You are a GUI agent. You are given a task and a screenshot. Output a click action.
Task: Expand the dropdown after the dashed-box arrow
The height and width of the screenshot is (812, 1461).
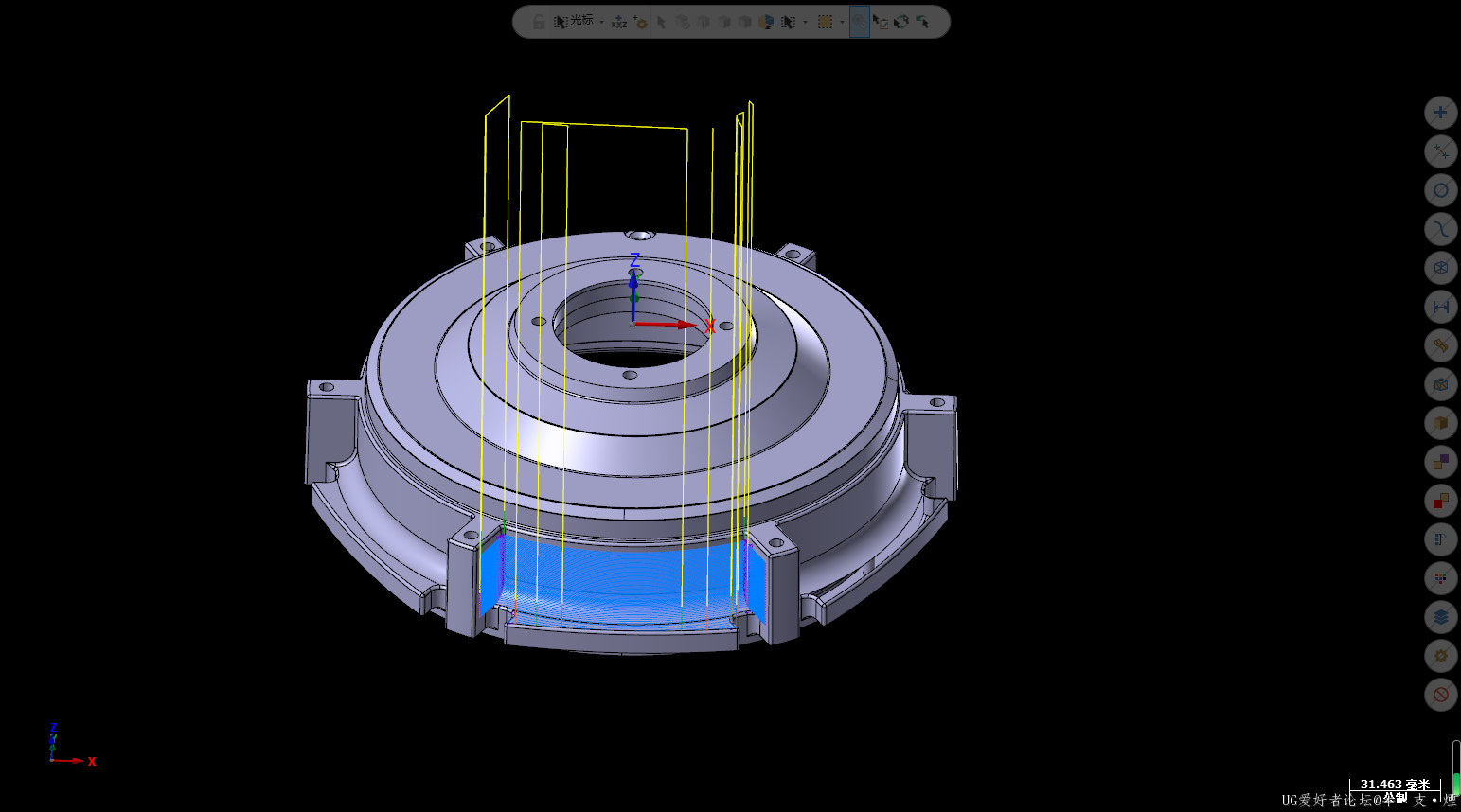(805, 22)
